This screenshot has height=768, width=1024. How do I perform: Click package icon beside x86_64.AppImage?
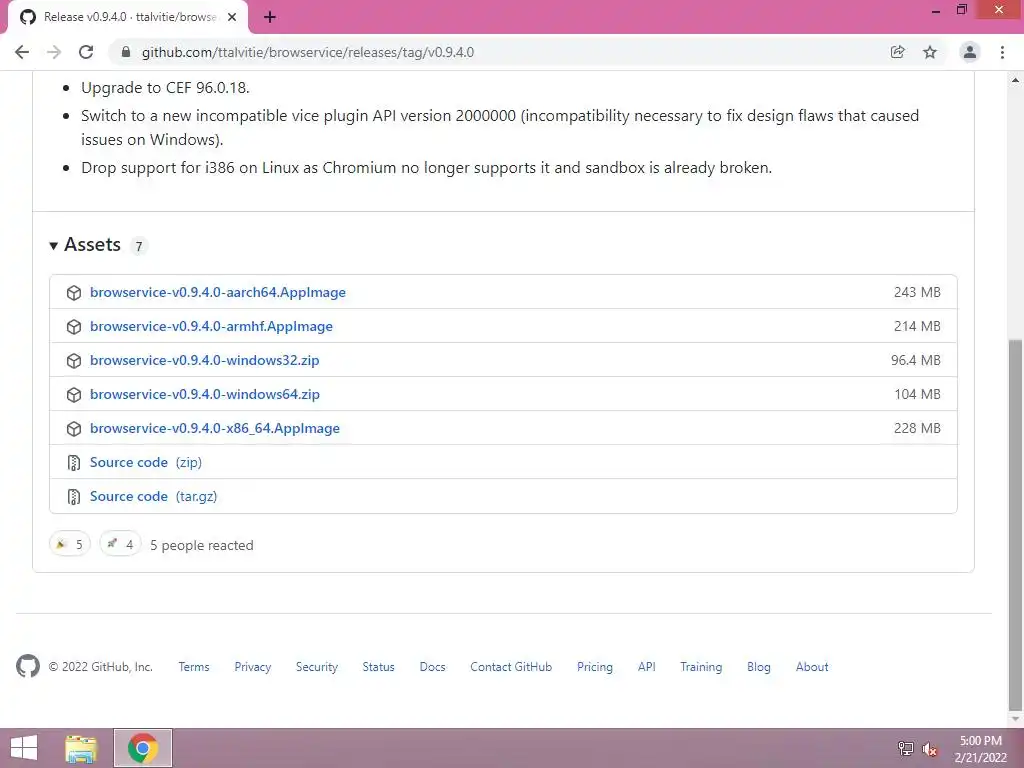(74, 428)
